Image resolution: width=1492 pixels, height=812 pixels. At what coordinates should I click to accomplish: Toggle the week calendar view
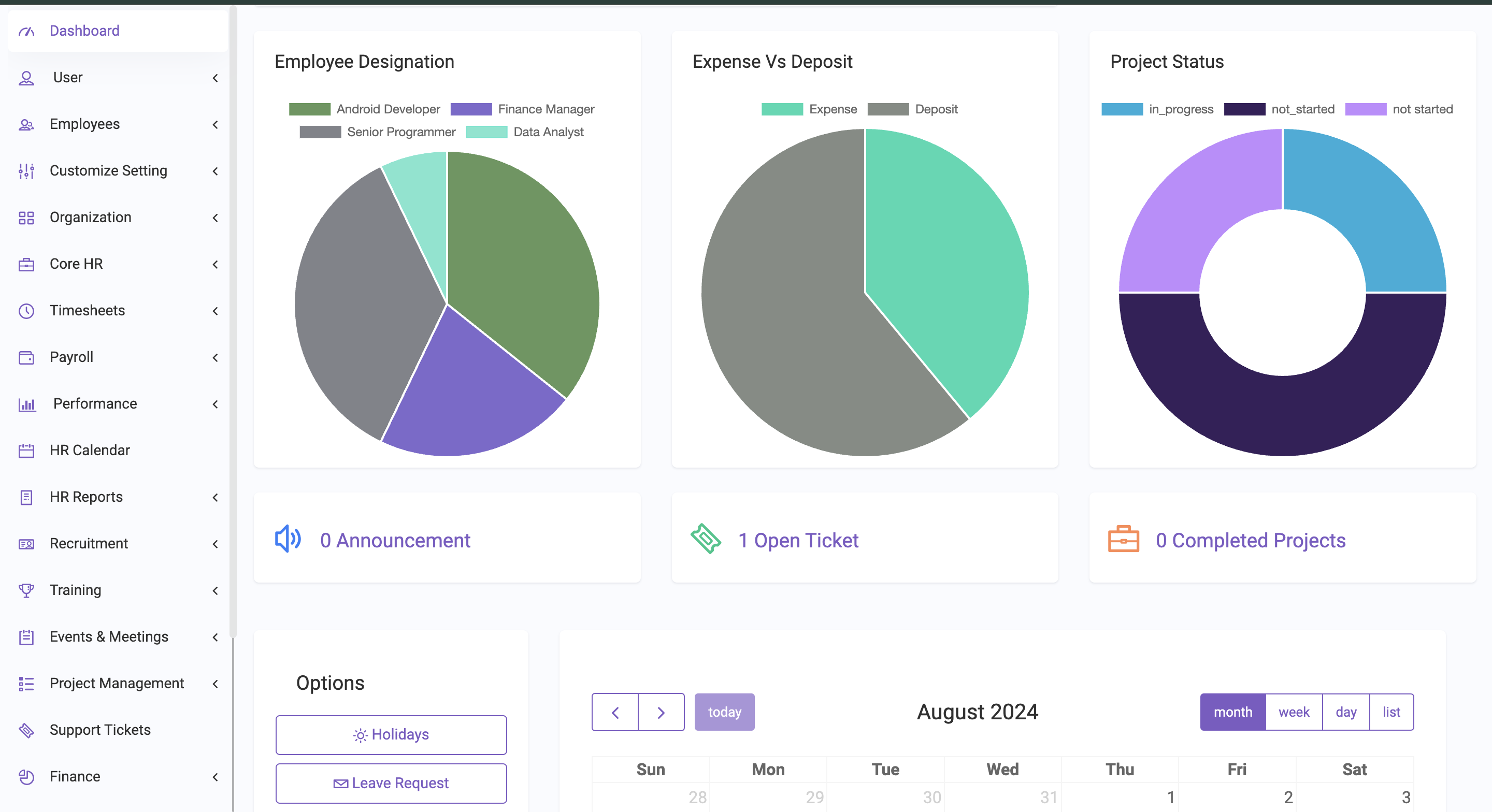coord(1294,711)
